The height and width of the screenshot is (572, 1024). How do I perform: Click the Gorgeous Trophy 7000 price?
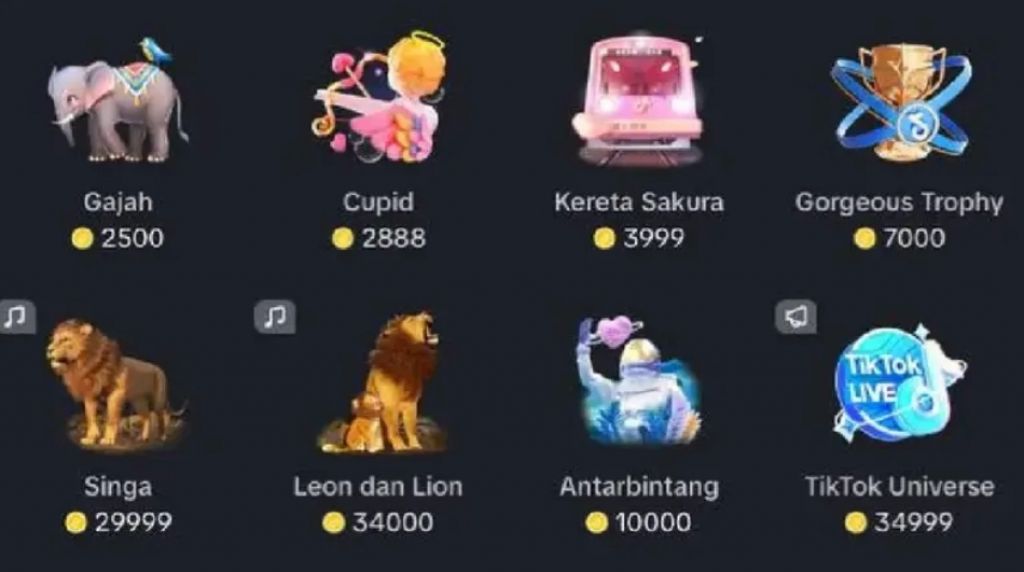click(900, 238)
